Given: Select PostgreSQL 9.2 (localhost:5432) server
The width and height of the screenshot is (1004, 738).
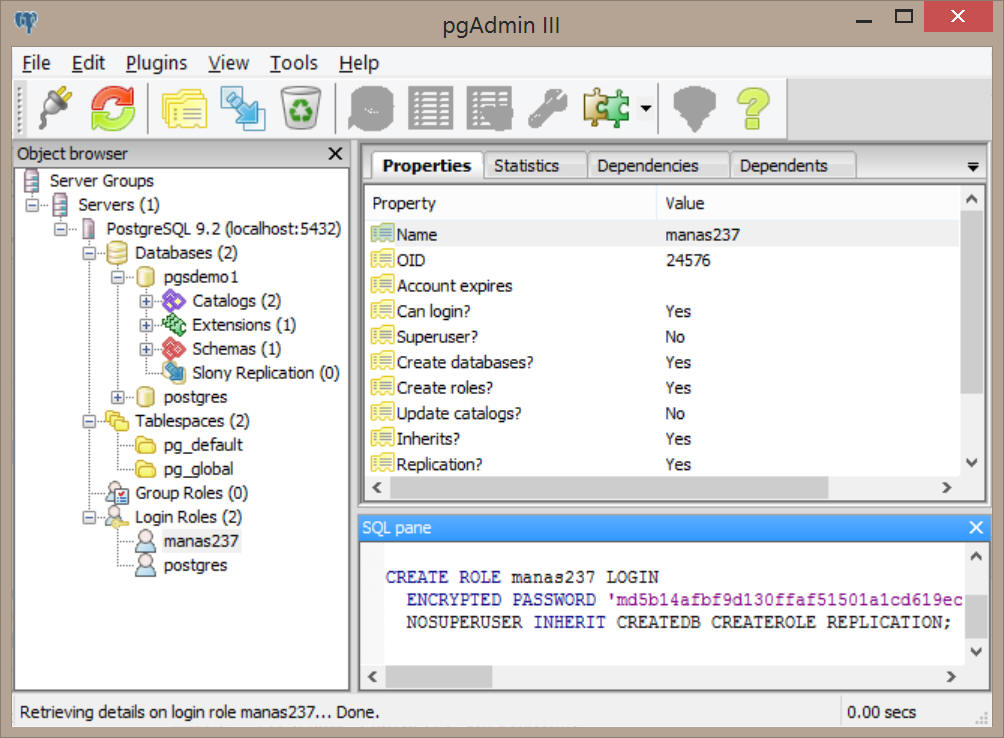Looking at the screenshot, I should pos(223,229).
